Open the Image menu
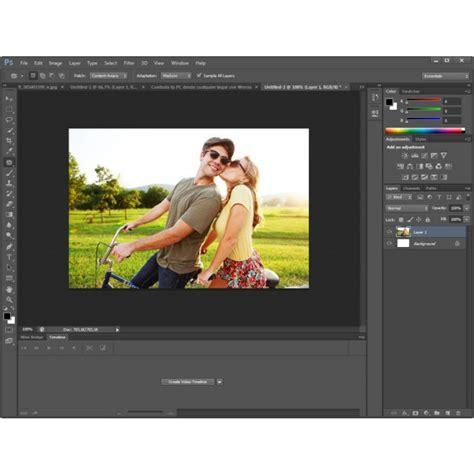The width and height of the screenshot is (474, 474). [x=55, y=63]
